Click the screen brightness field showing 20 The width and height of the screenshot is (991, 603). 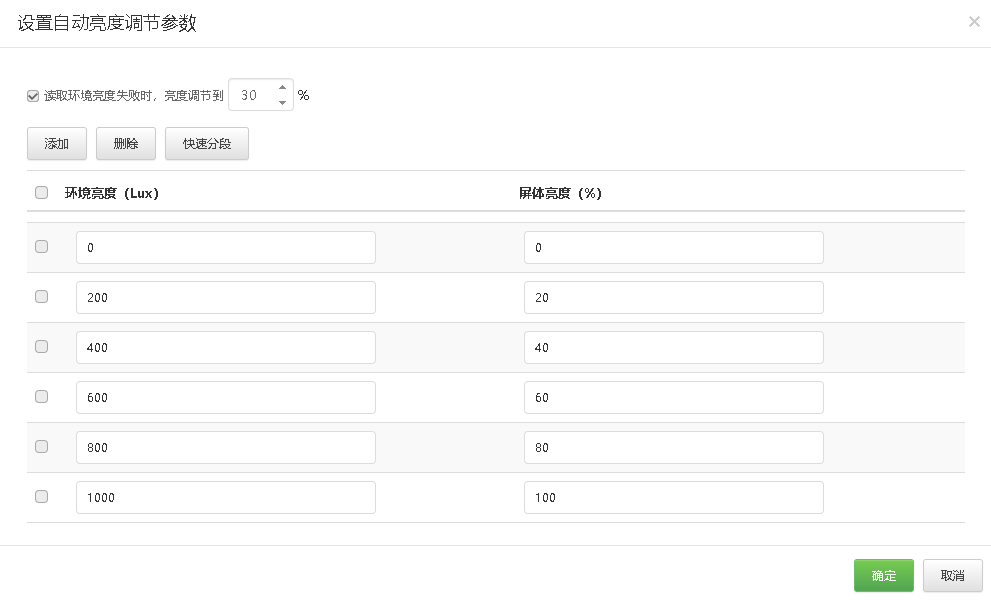coord(673,297)
